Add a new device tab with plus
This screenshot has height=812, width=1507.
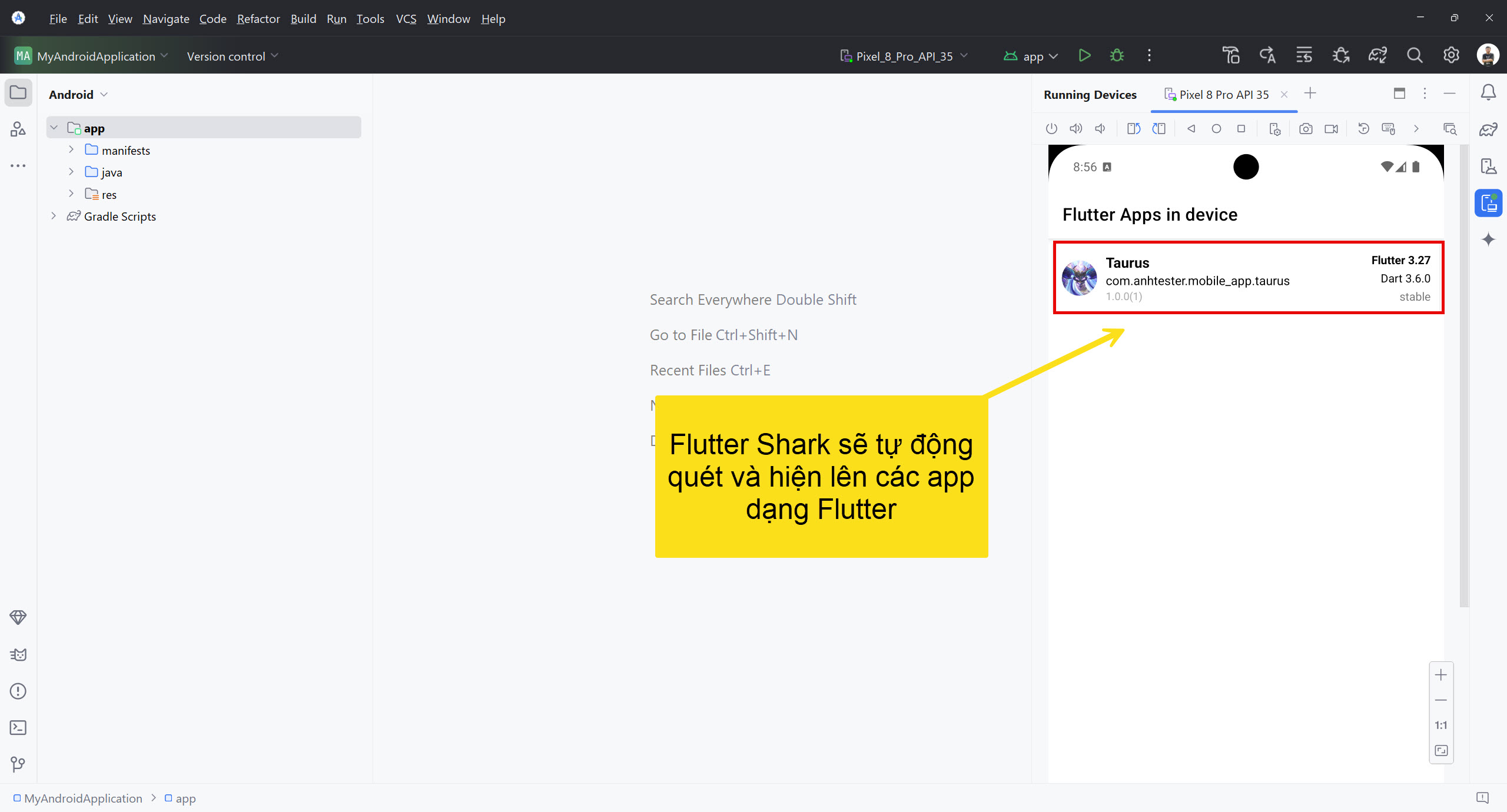tap(1310, 94)
